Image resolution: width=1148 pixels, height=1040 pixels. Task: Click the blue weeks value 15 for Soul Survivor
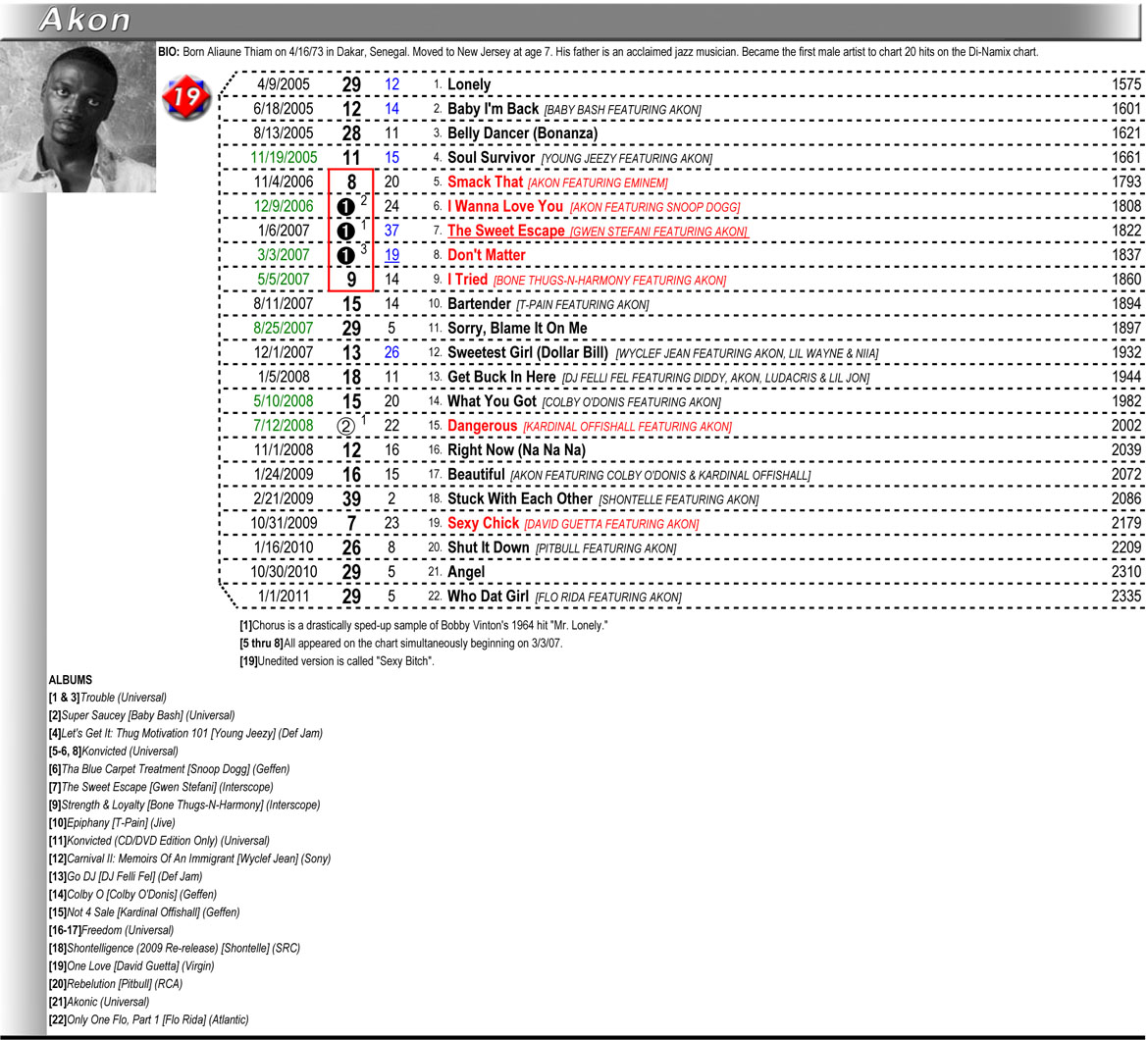(x=391, y=157)
